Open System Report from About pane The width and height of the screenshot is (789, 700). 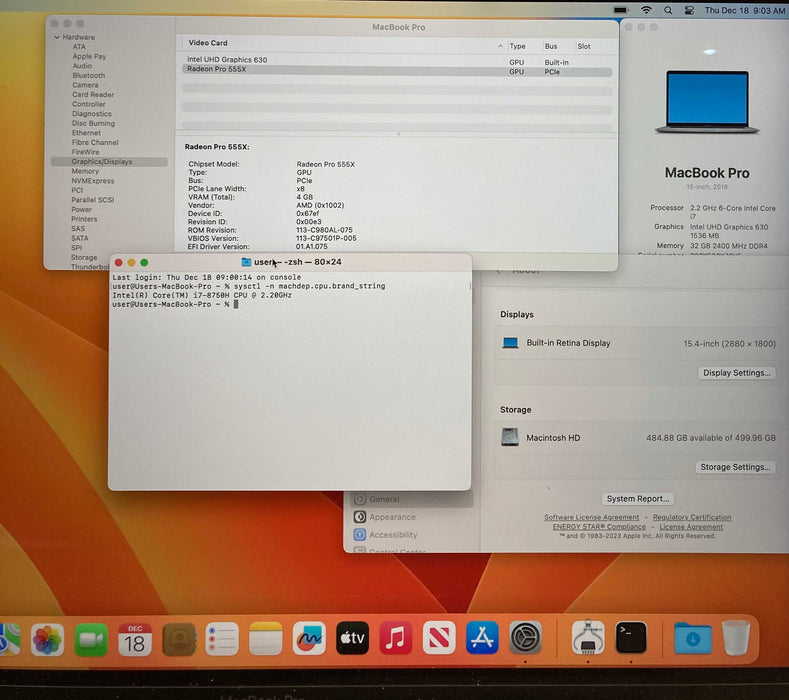click(x=638, y=499)
